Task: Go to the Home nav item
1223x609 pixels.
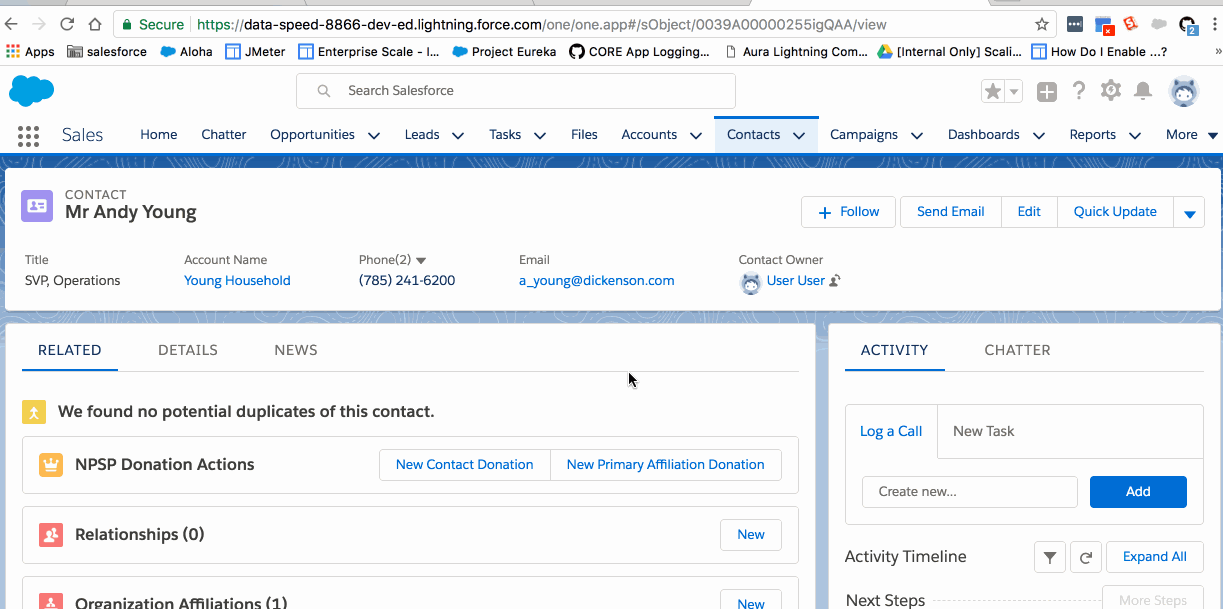Action: pos(159,135)
